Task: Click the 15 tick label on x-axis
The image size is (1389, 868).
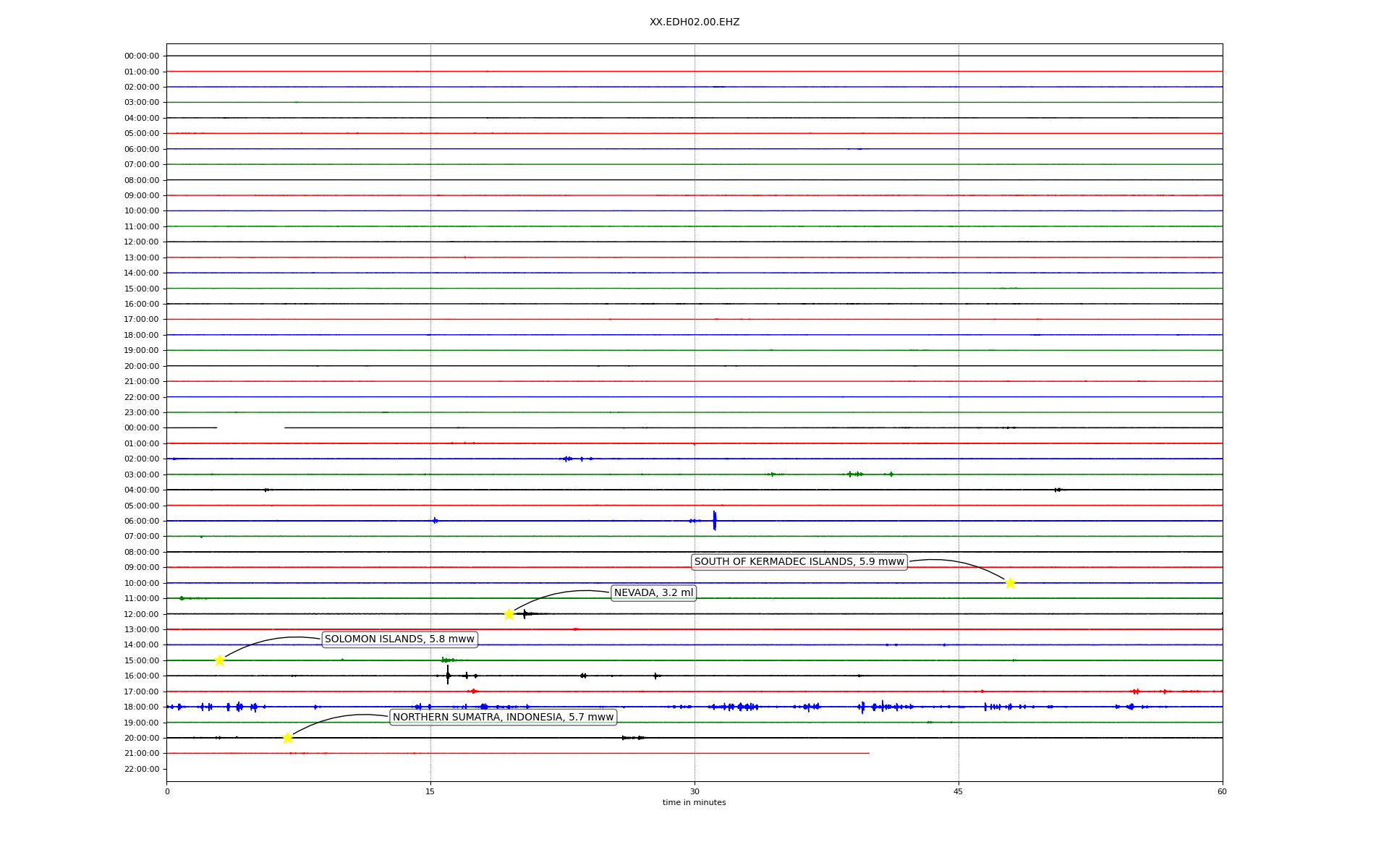Action: 430,791
